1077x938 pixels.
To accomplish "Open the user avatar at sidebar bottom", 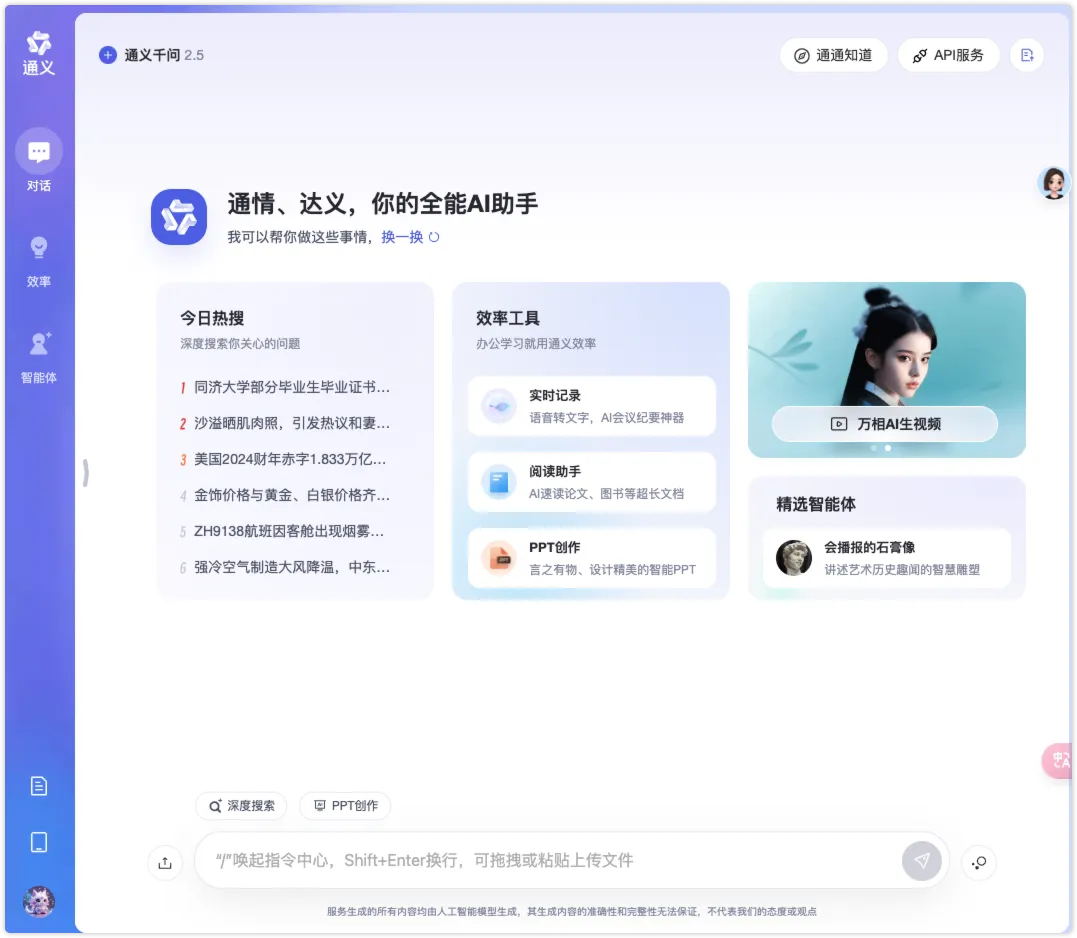I will pyautogui.click(x=39, y=901).
